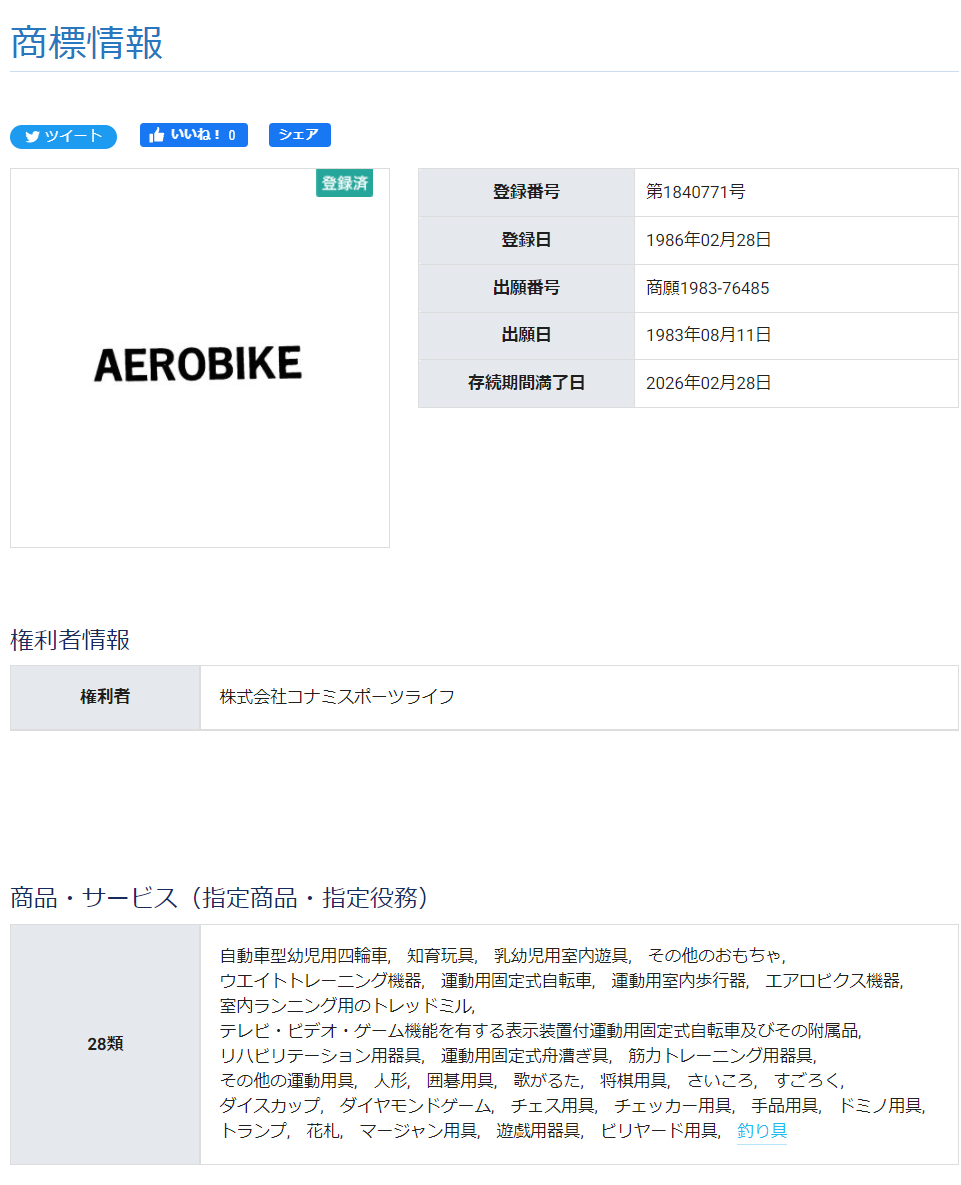Click the 商標情報 page heading
The width and height of the screenshot is (961, 1185).
87,42
